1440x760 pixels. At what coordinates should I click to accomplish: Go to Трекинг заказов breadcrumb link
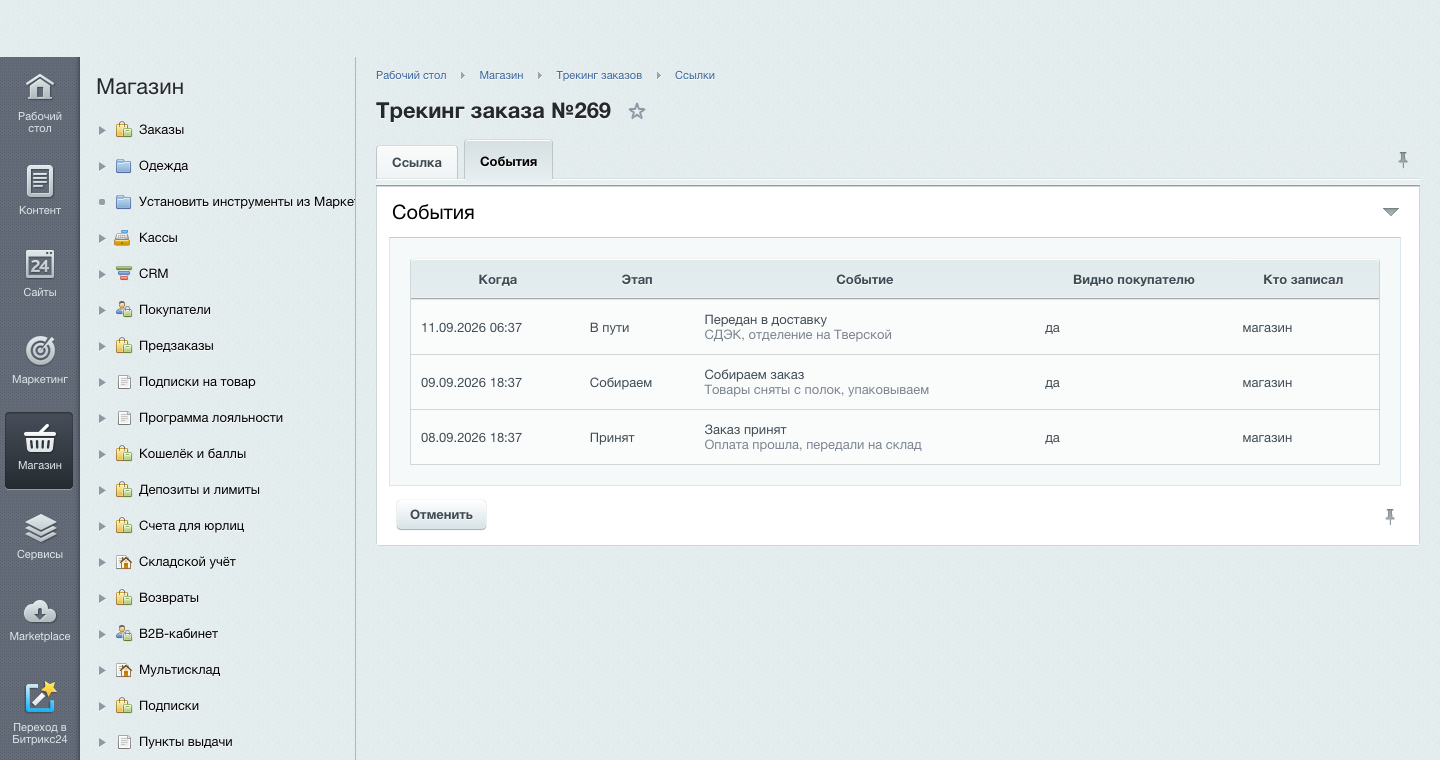point(599,75)
